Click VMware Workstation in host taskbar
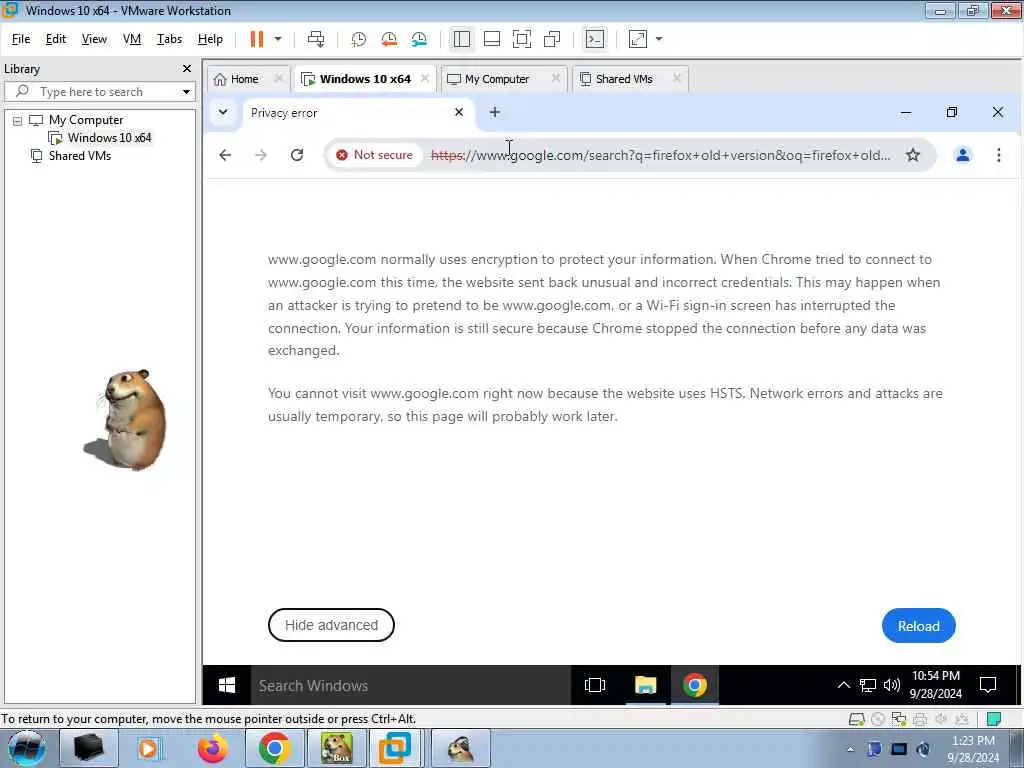The width and height of the screenshot is (1024, 768). point(396,749)
